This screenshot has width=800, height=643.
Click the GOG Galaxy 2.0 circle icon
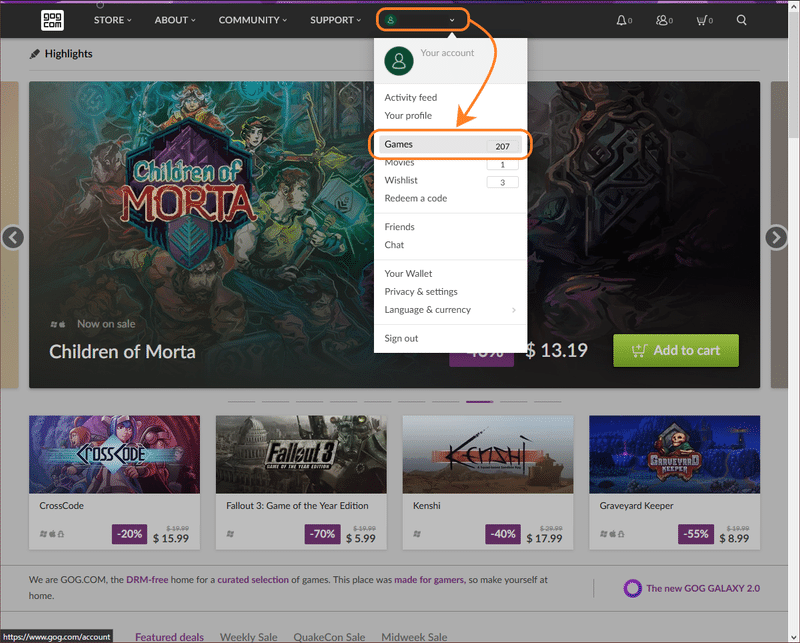point(632,588)
